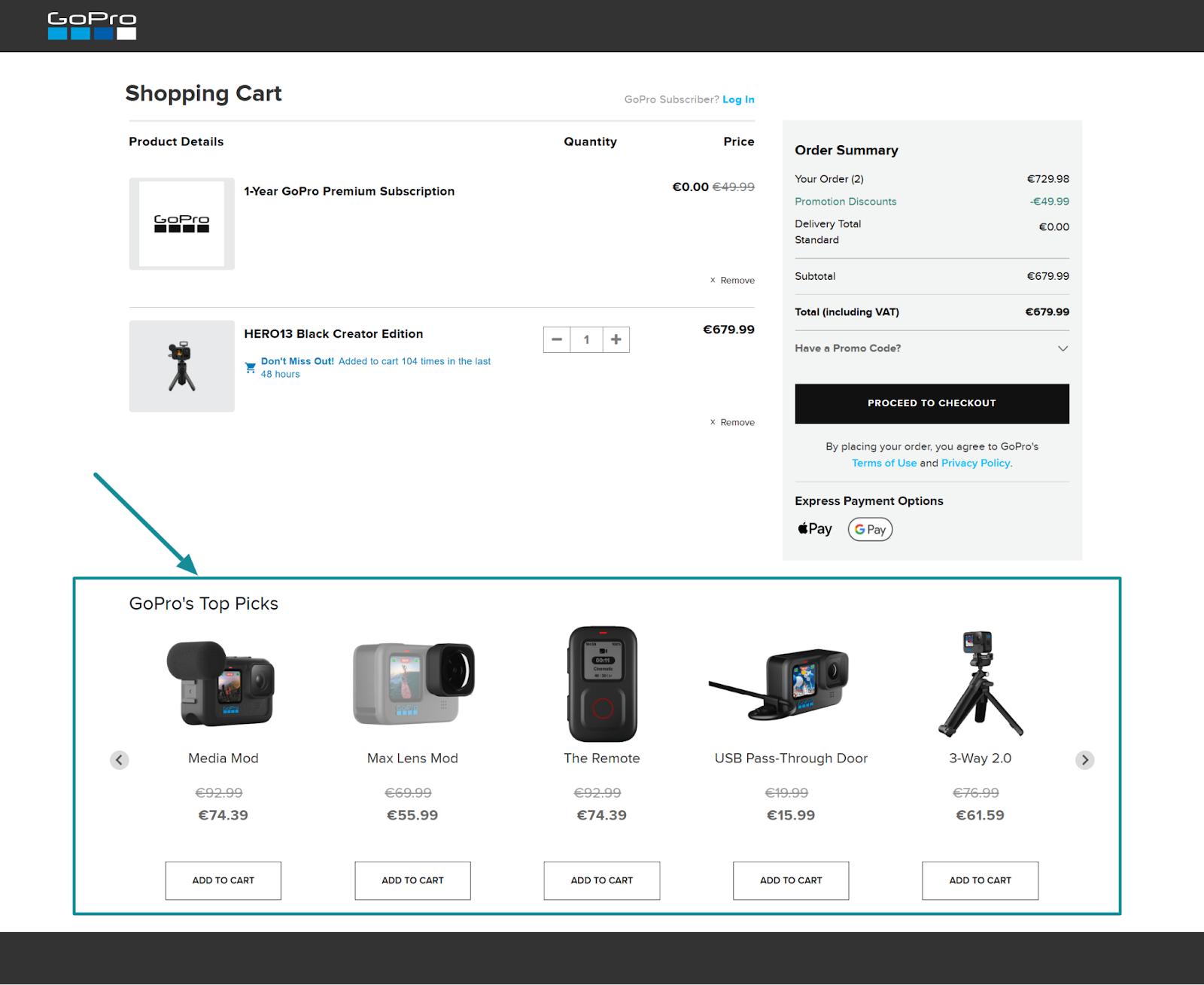Remove HERO13 Black Creator Edition from cart
The image size is (1204, 985).
click(732, 422)
